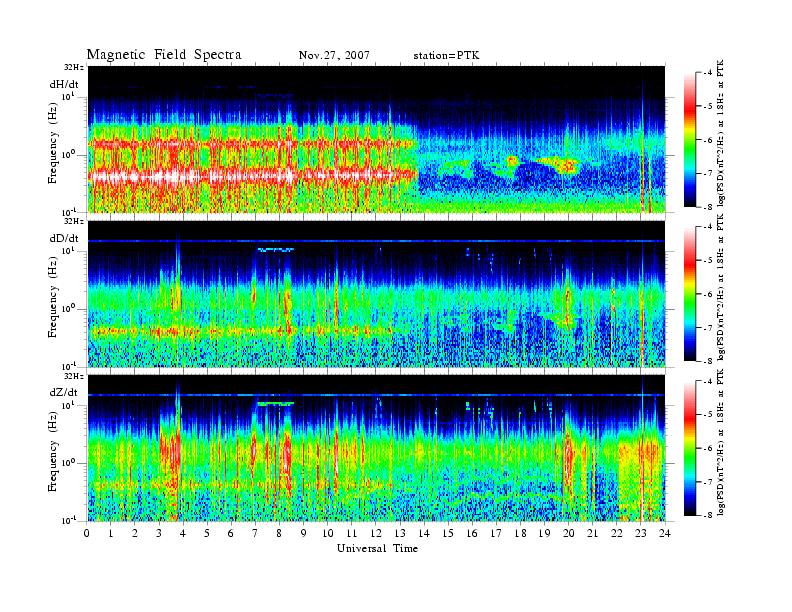Click hour 17 on the Universal Time axis
792x612 pixels.
click(x=496, y=533)
